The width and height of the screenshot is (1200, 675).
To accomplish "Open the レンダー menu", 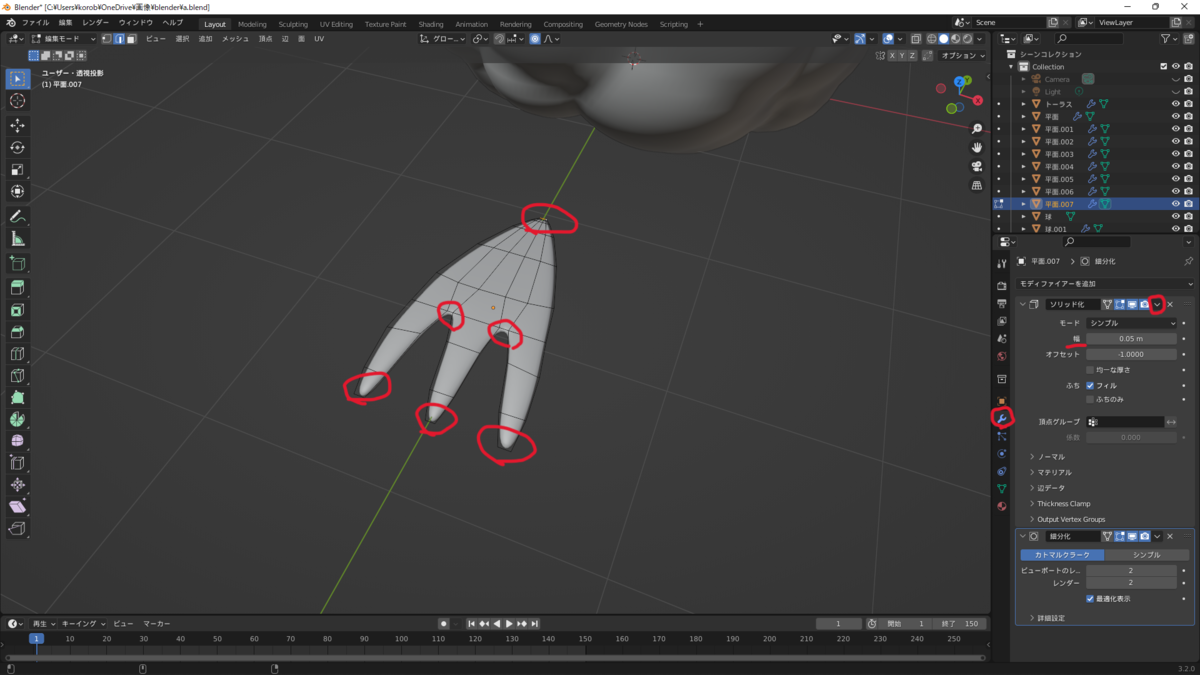I will [x=96, y=23].
